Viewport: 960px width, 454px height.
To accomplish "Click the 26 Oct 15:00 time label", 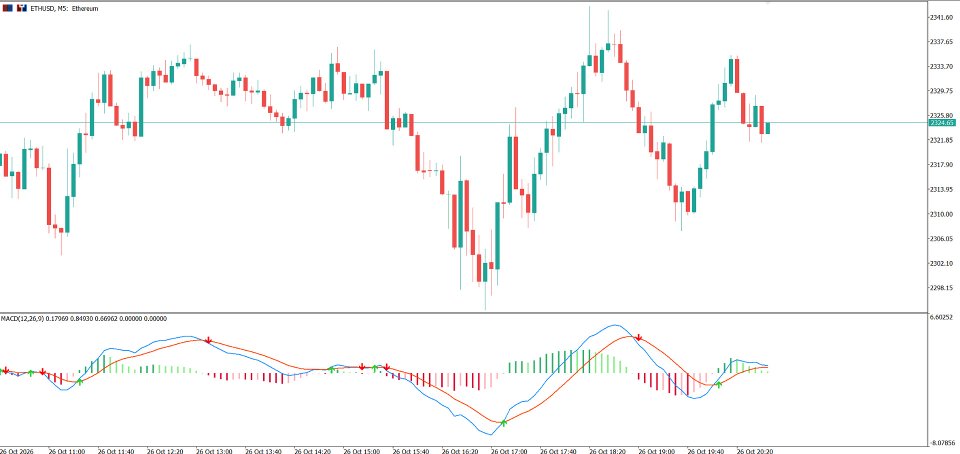I will click(x=361, y=451).
